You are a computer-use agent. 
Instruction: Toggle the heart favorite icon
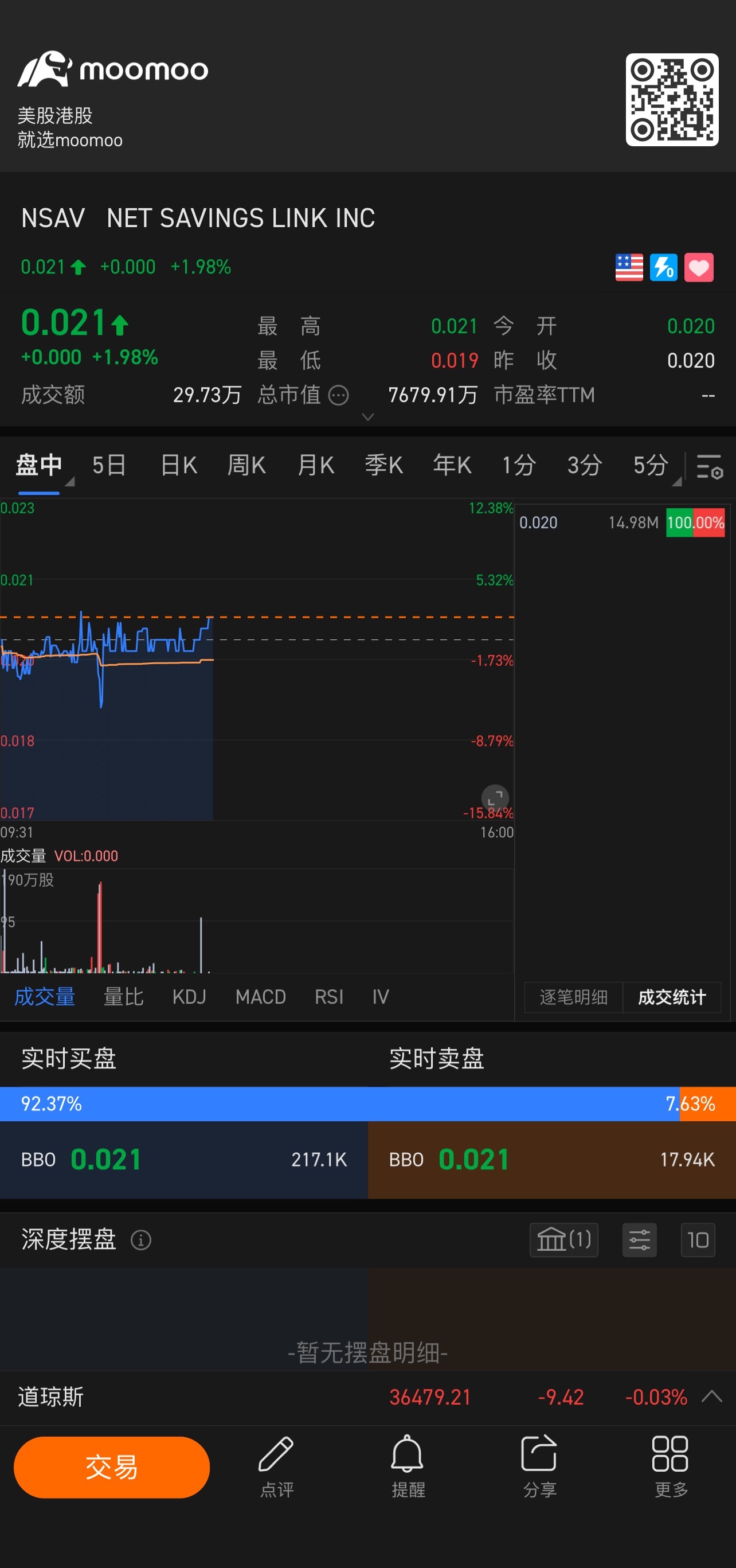tap(699, 267)
